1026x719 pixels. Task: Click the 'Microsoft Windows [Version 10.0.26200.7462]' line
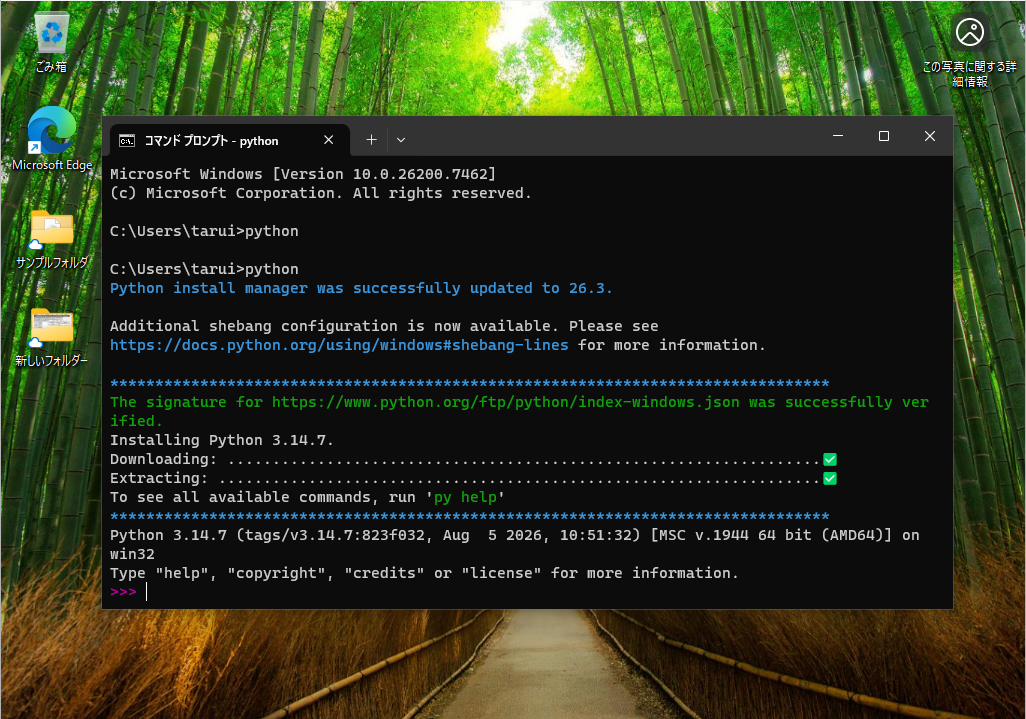[x=303, y=174]
